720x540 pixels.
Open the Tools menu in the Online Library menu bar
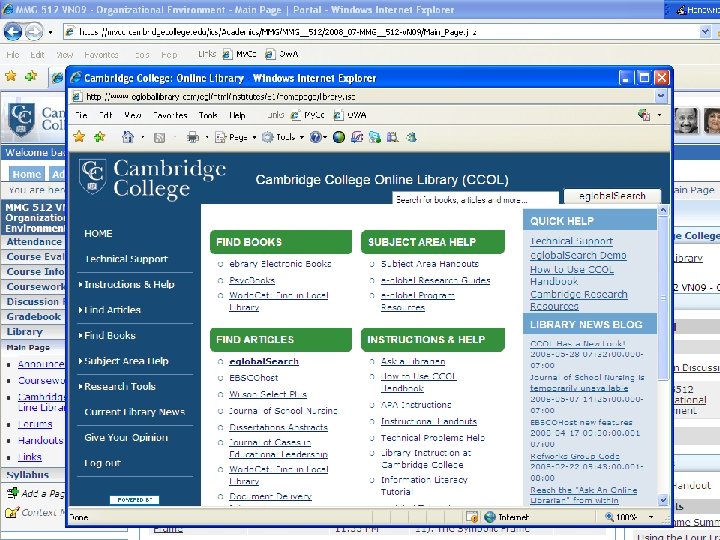[208, 115]
